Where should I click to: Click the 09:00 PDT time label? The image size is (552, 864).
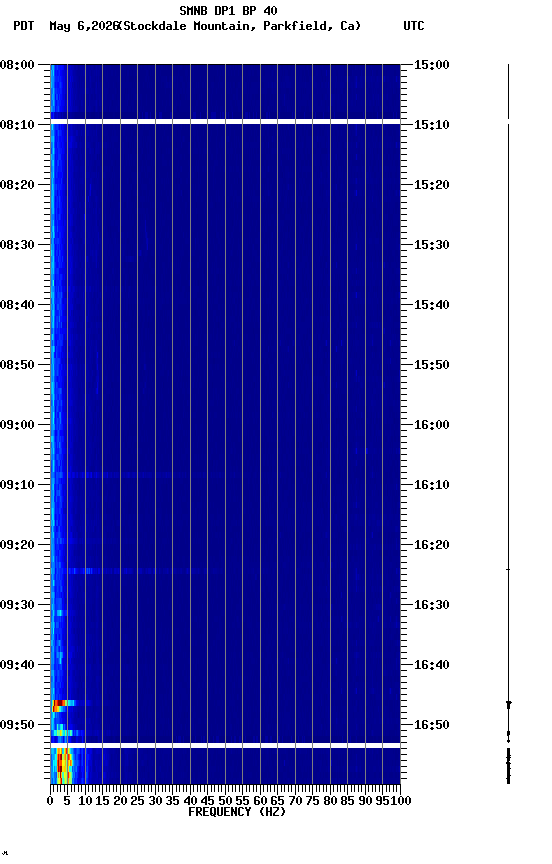coord(17,425)
